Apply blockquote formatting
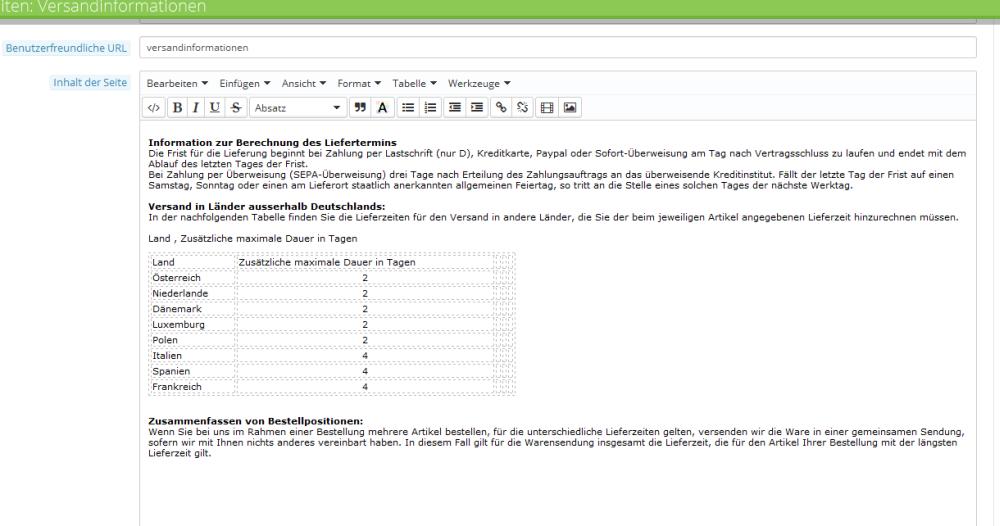The width and height of the screenshot is (1000, 526). tap(360, 108)
